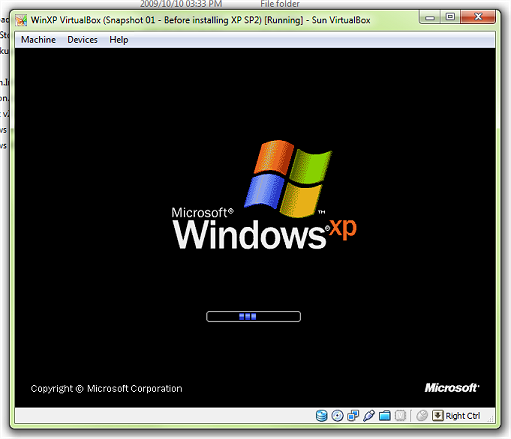
Task: Click the Windows XP boot progress bar
Action: coord(253,316)
